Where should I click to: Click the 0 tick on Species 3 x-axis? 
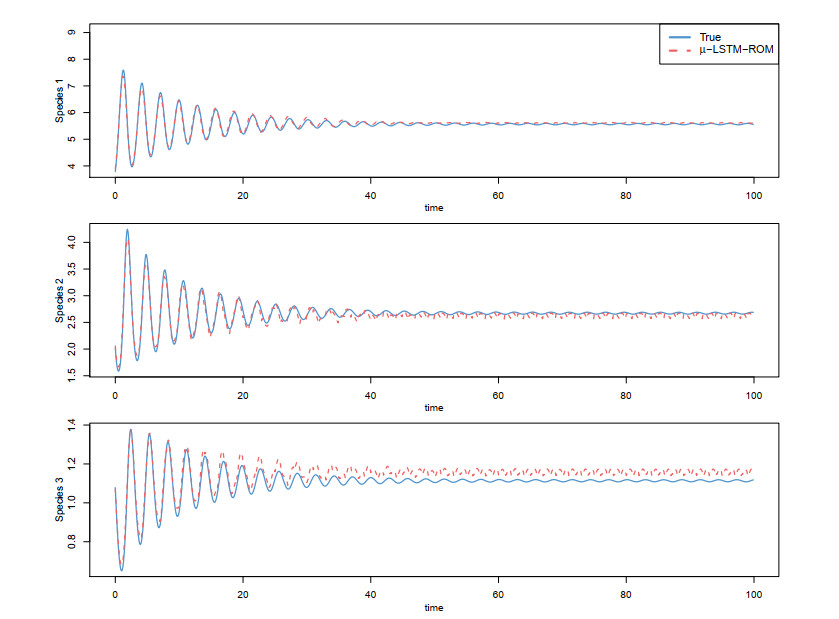(115, 593)
